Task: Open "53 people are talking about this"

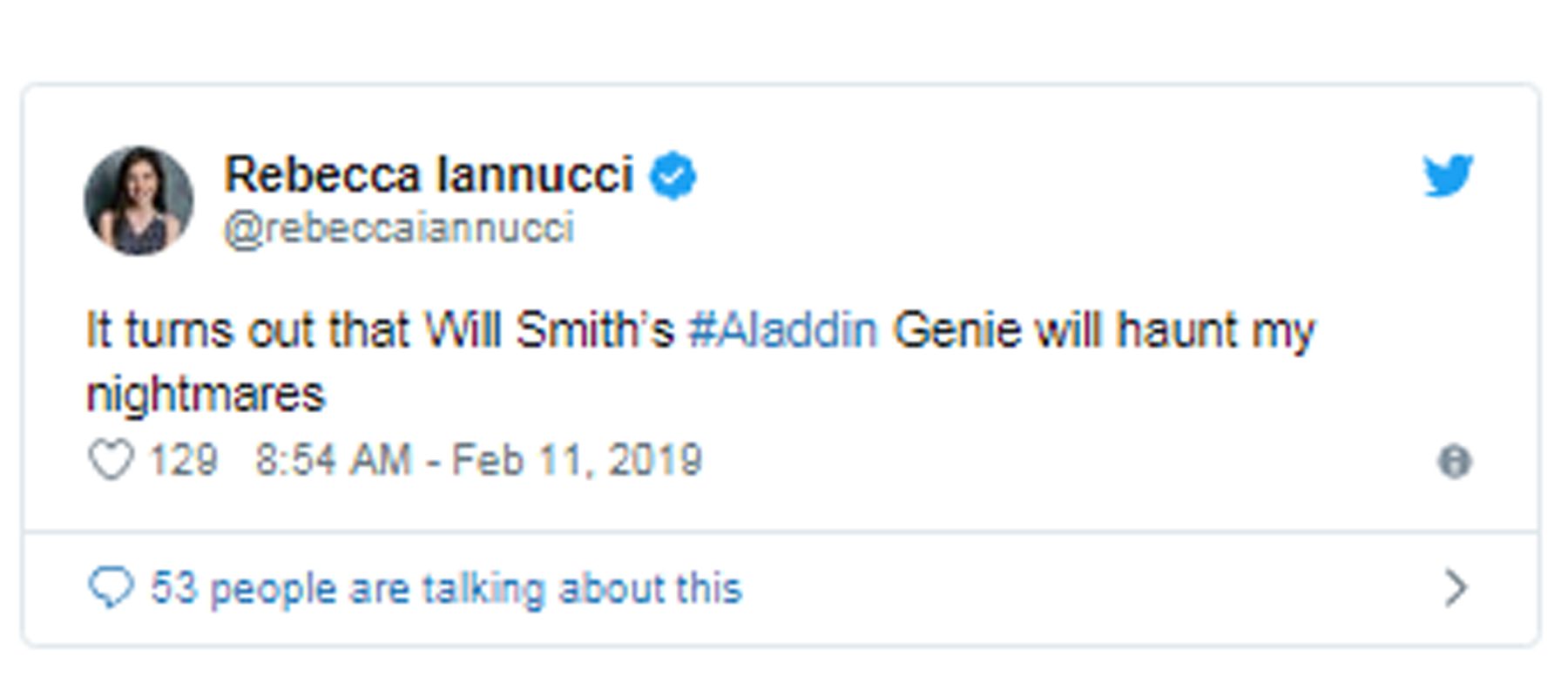Action: [x=445, y=588]
